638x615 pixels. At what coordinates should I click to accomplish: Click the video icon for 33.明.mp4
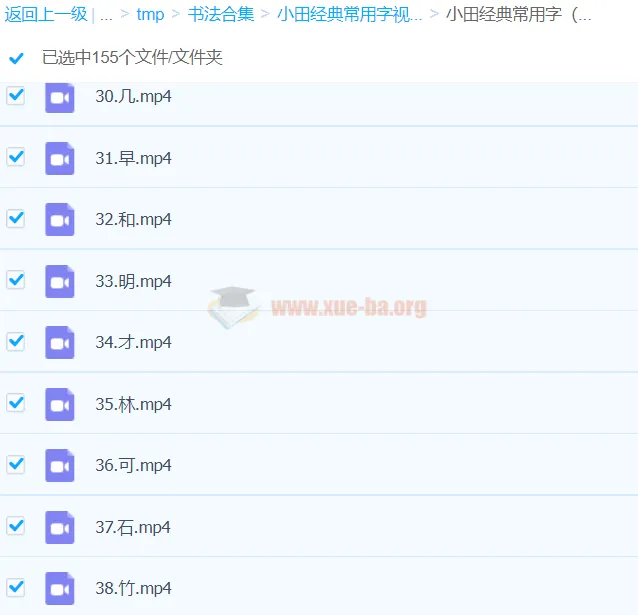(x=60, y=281)
